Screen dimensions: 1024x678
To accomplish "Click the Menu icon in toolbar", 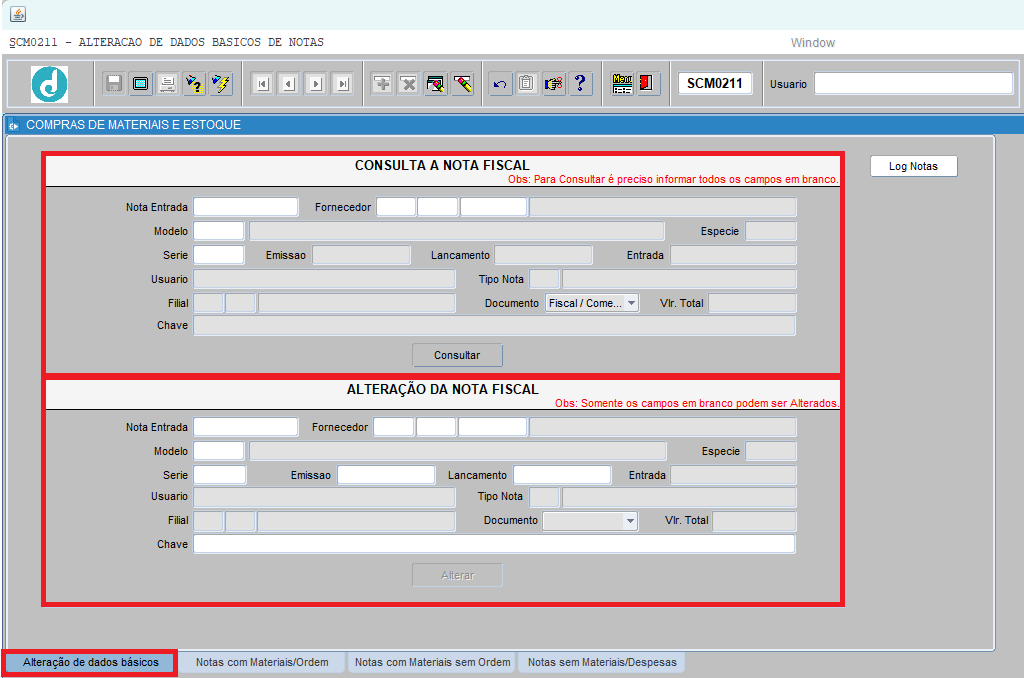I will coord(622,84).
